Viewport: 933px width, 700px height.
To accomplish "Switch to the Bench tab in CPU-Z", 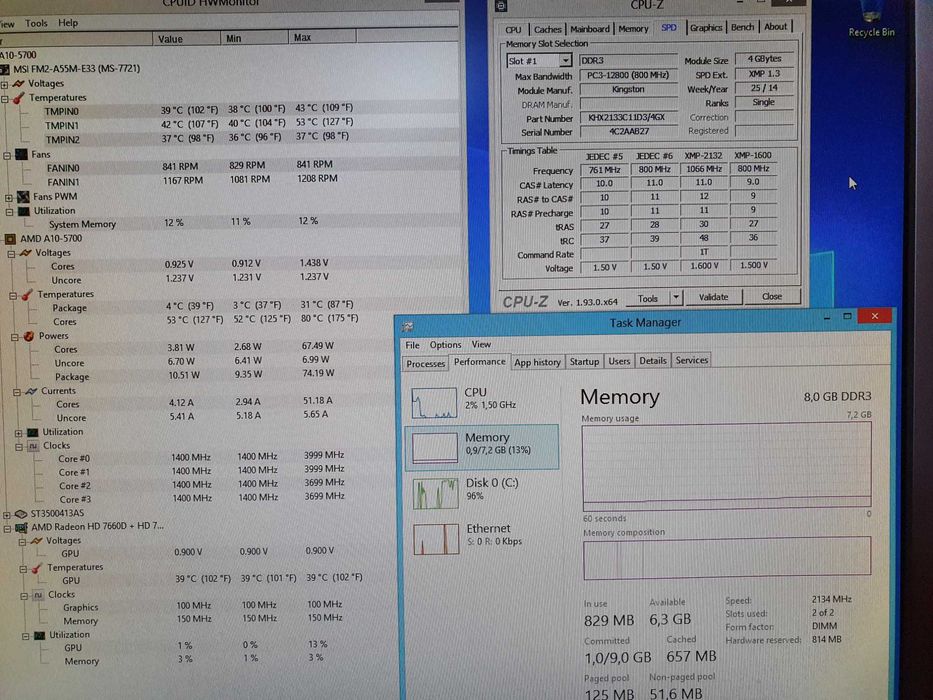I will [742, 27].
